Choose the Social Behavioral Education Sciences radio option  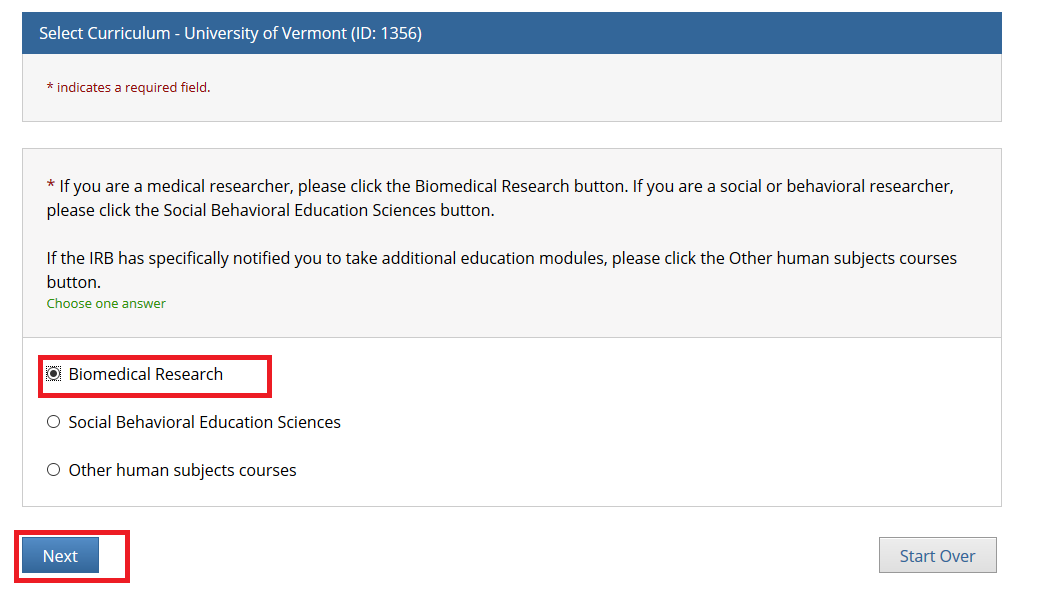[54, 422]
